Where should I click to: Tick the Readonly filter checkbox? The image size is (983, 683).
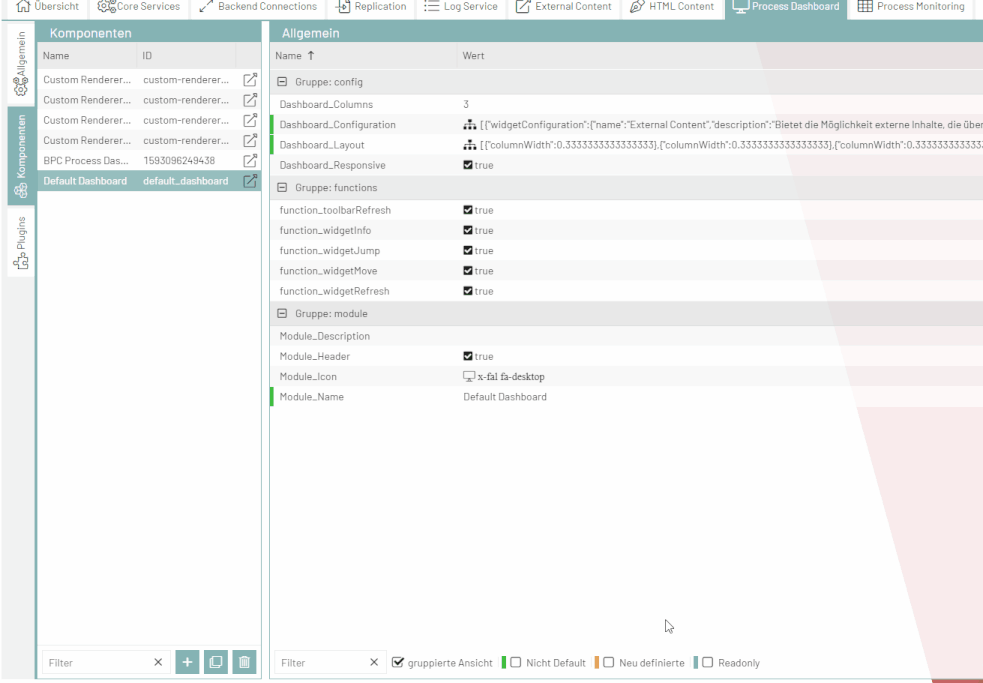tap(707, 663)
